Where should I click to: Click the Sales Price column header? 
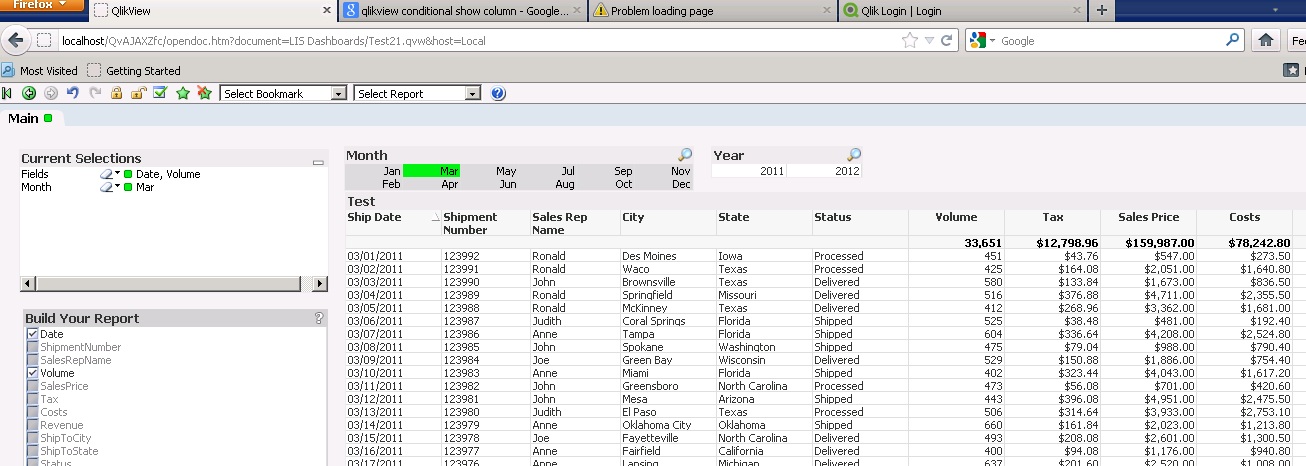(1149, 217)
